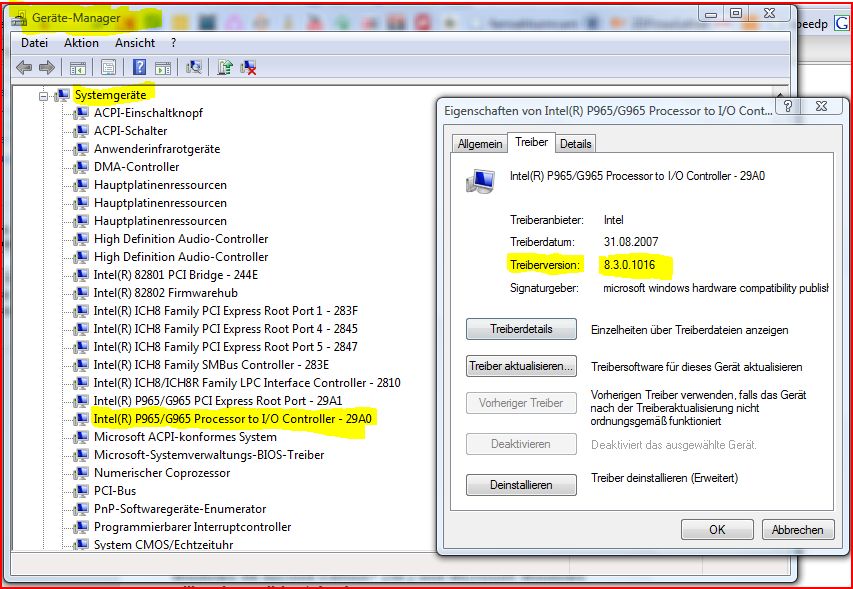Select Microsoft-Systemverwaltungs-BIOS-Treiber entry
853x589 pixels.
pos(209,455)
